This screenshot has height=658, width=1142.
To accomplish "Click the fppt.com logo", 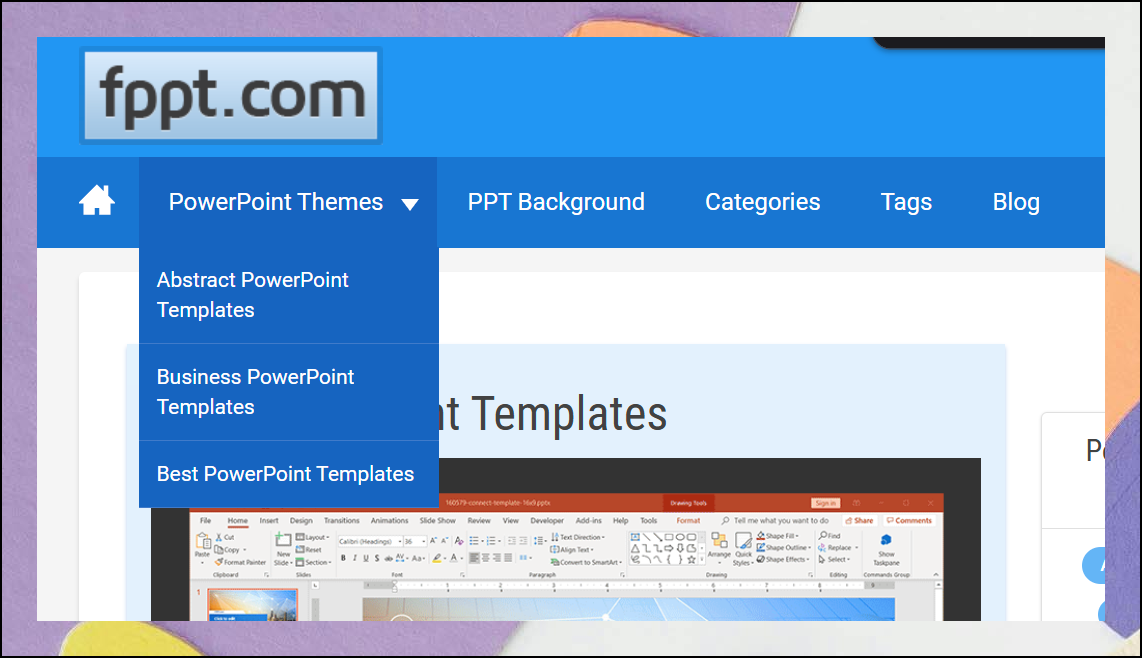I will pos(231,95).
